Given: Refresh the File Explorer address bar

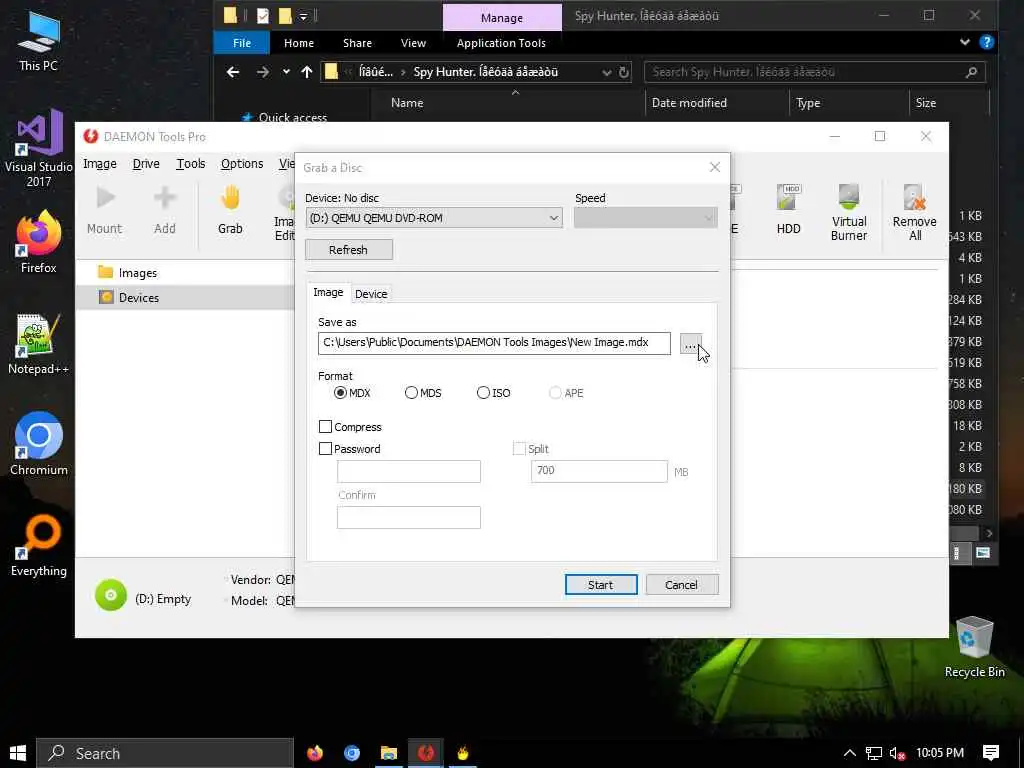Looking at the screenshot, I should coord(624,72).
